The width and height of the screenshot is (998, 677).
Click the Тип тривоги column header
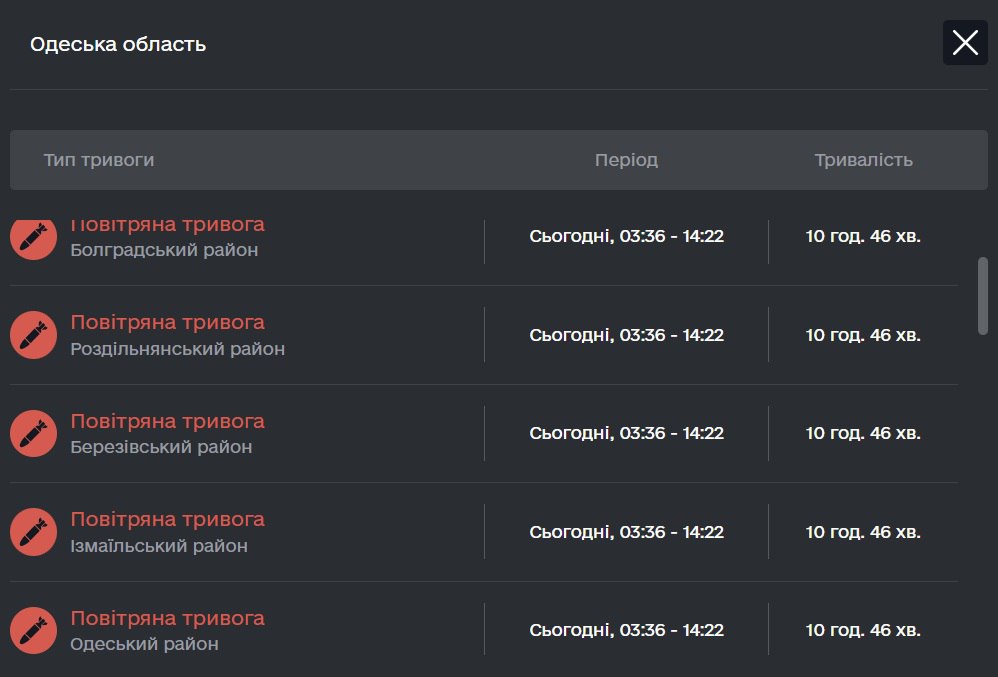click(99, 160)
